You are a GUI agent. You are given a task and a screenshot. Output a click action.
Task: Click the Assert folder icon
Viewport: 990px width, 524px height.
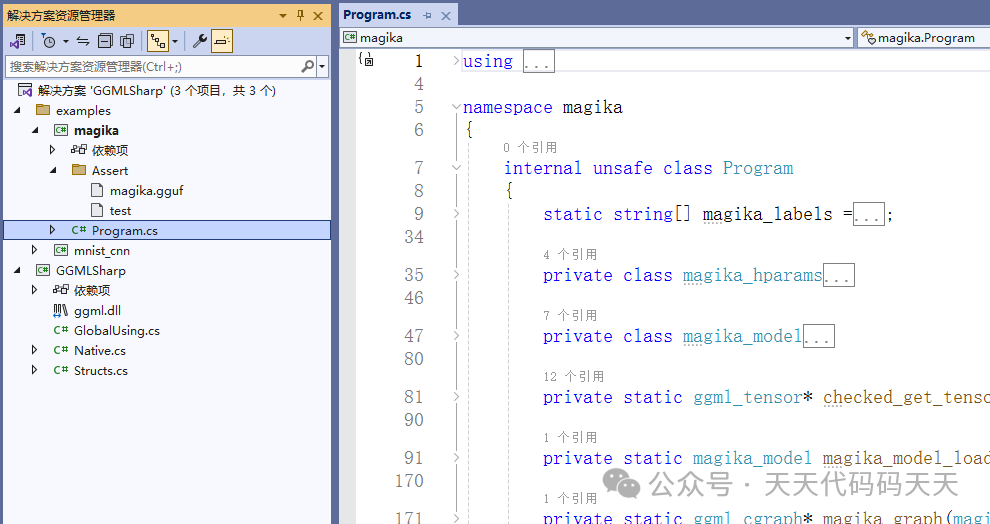(79, 170)
